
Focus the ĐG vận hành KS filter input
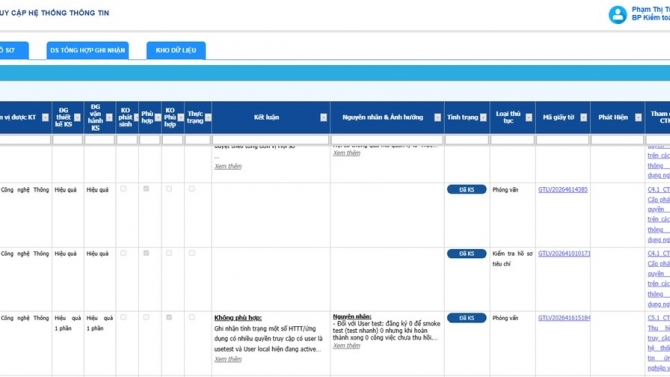(x=100, y=140)
